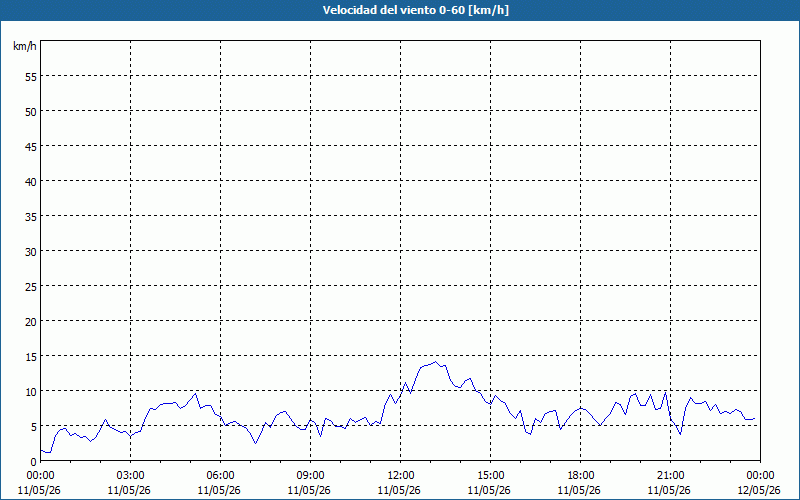800x500 pixels.
Task: Click the 18:00 time label
Action: pos(581,476)
